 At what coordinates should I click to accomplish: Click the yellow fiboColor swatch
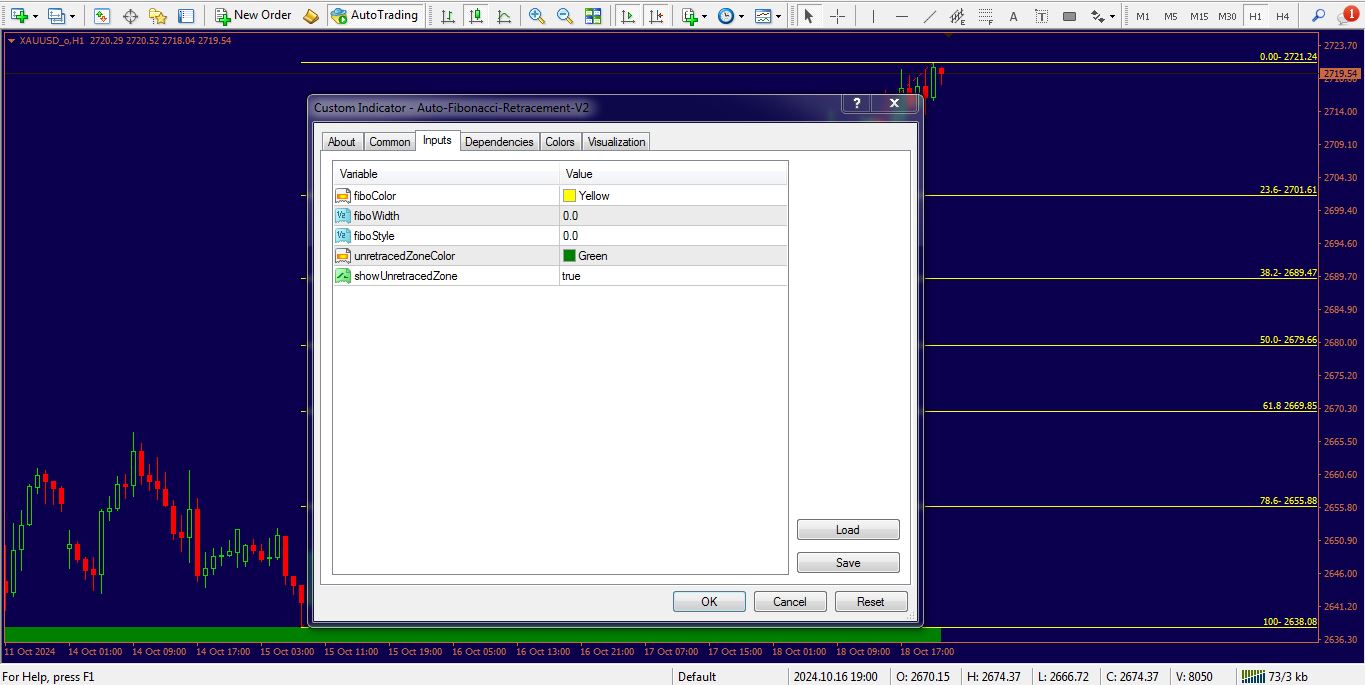(569, 196)
